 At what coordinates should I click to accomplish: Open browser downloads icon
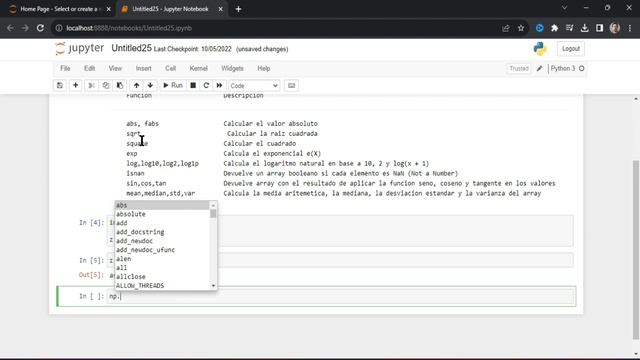[x=584, y=28]
